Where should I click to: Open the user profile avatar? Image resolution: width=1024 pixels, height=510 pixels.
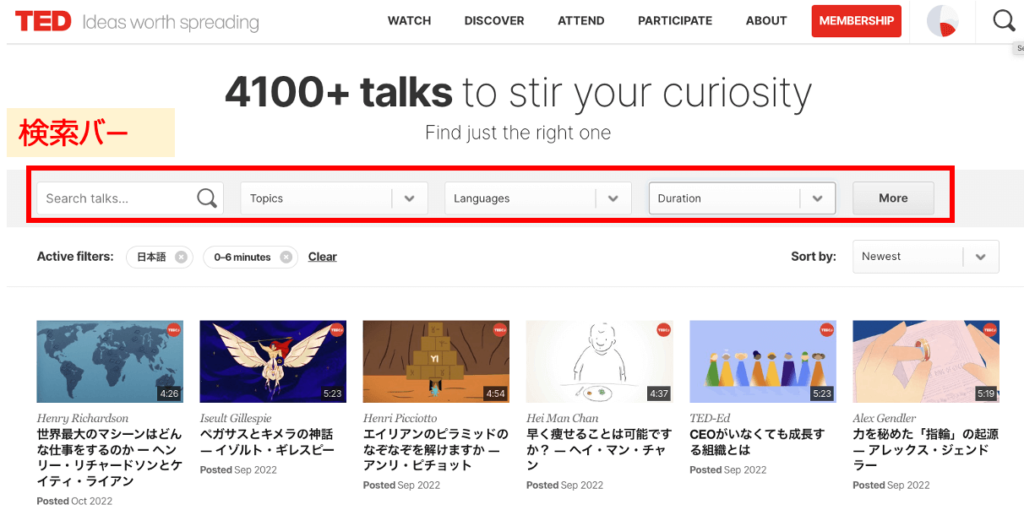pos(942,21)
